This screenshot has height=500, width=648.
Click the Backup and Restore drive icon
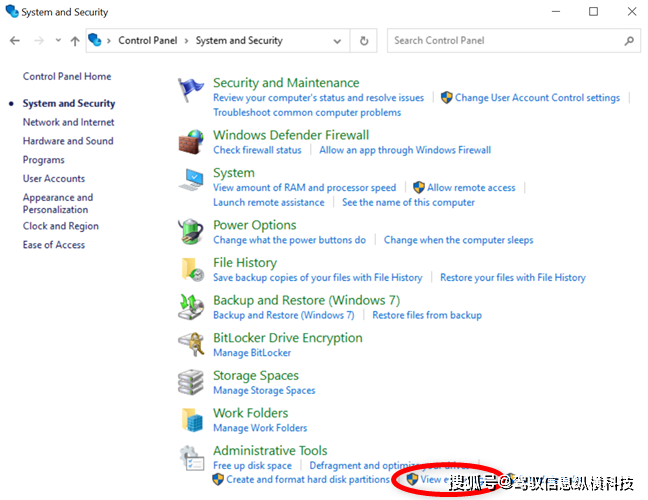click(191, 307)
